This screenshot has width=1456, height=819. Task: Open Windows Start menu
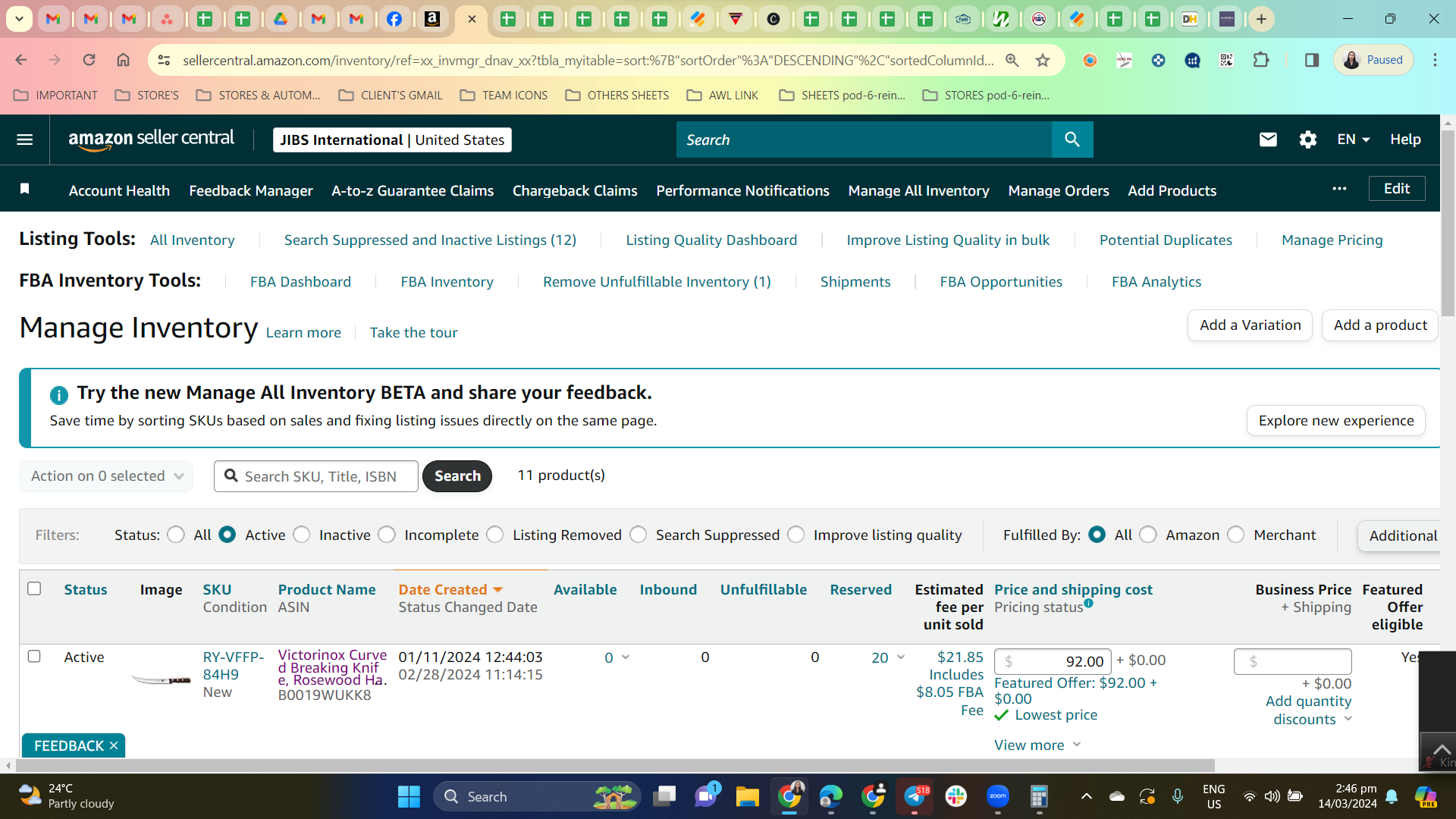pyautogui.click(x=409, y=796)
